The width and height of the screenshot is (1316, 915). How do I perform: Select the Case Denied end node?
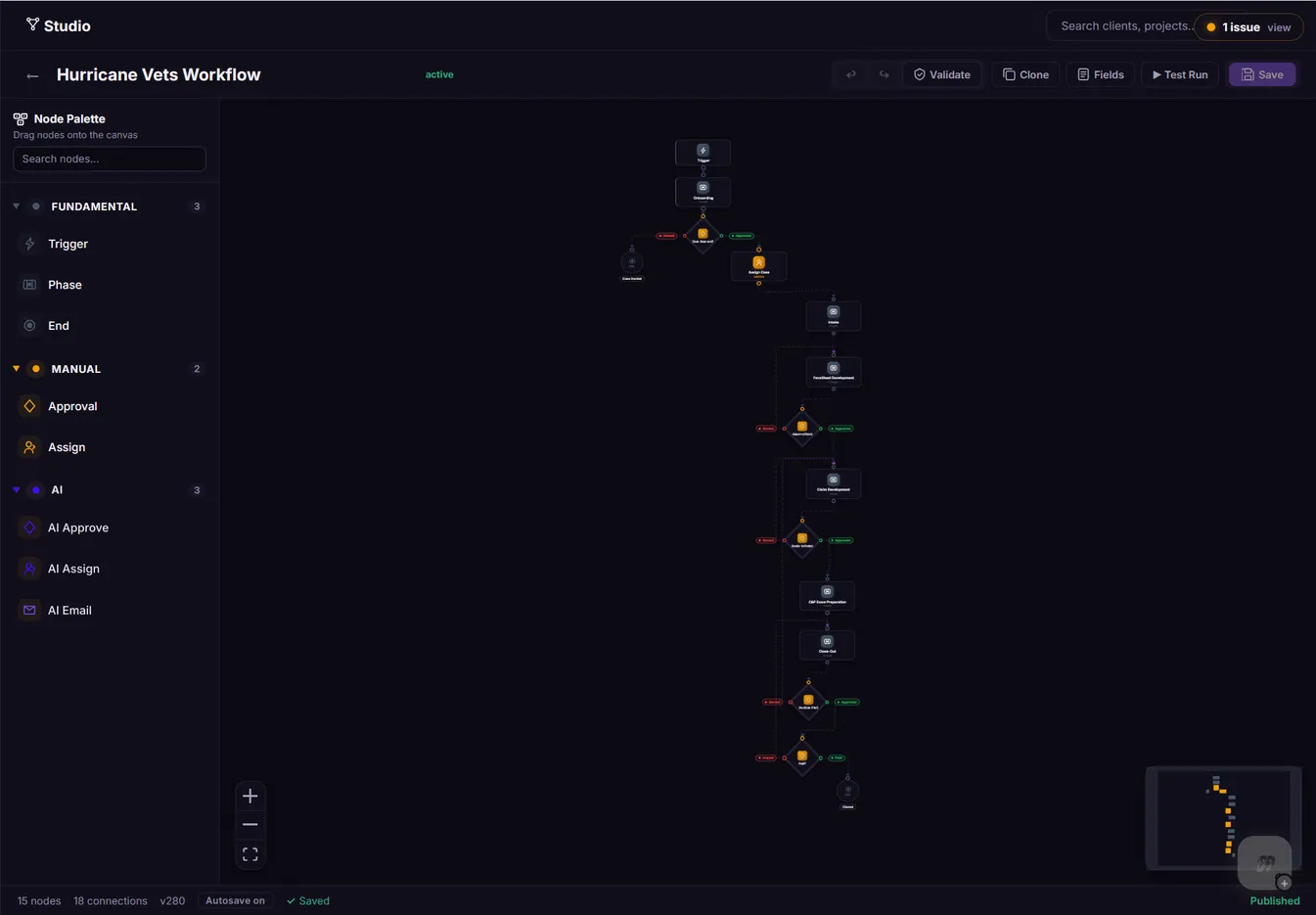coord(632,264)
